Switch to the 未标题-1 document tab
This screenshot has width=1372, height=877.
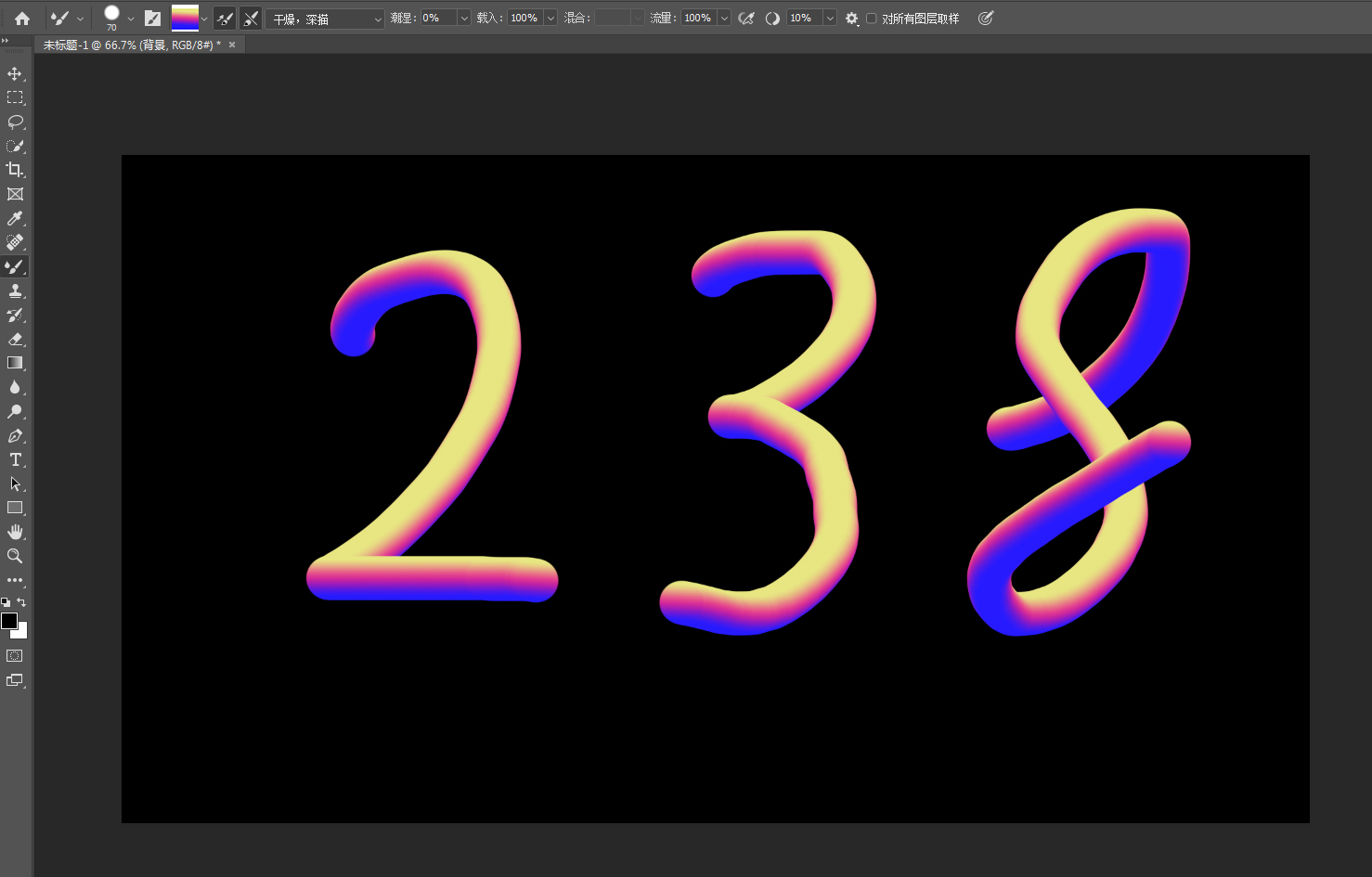(132, 45)
